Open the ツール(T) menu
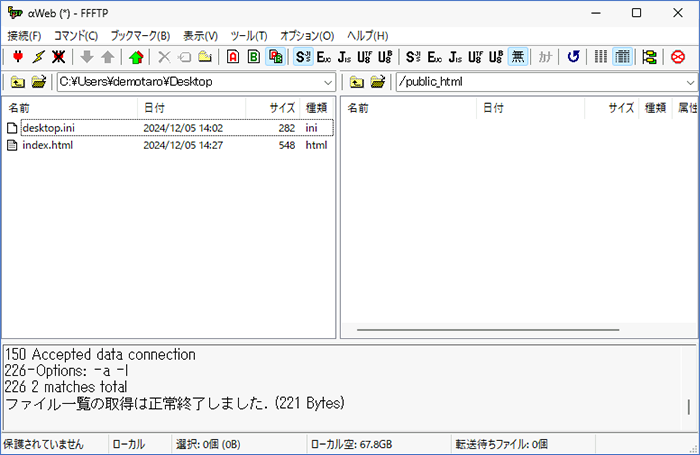The height and width of the screenshot is (455, 700). click(x=249, y=35)
